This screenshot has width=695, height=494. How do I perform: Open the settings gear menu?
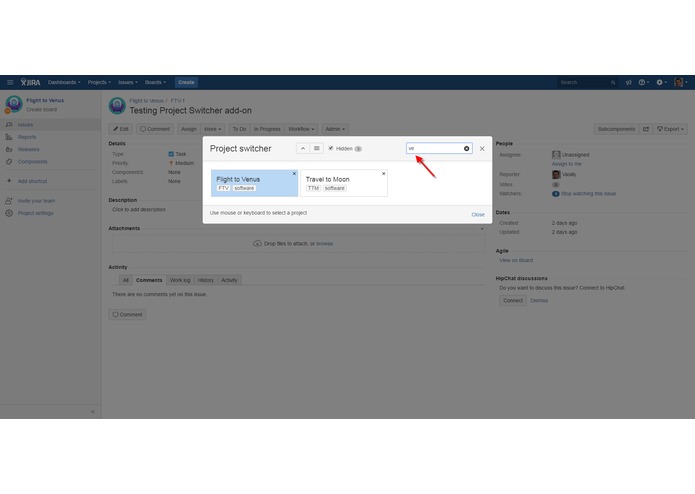661,82
